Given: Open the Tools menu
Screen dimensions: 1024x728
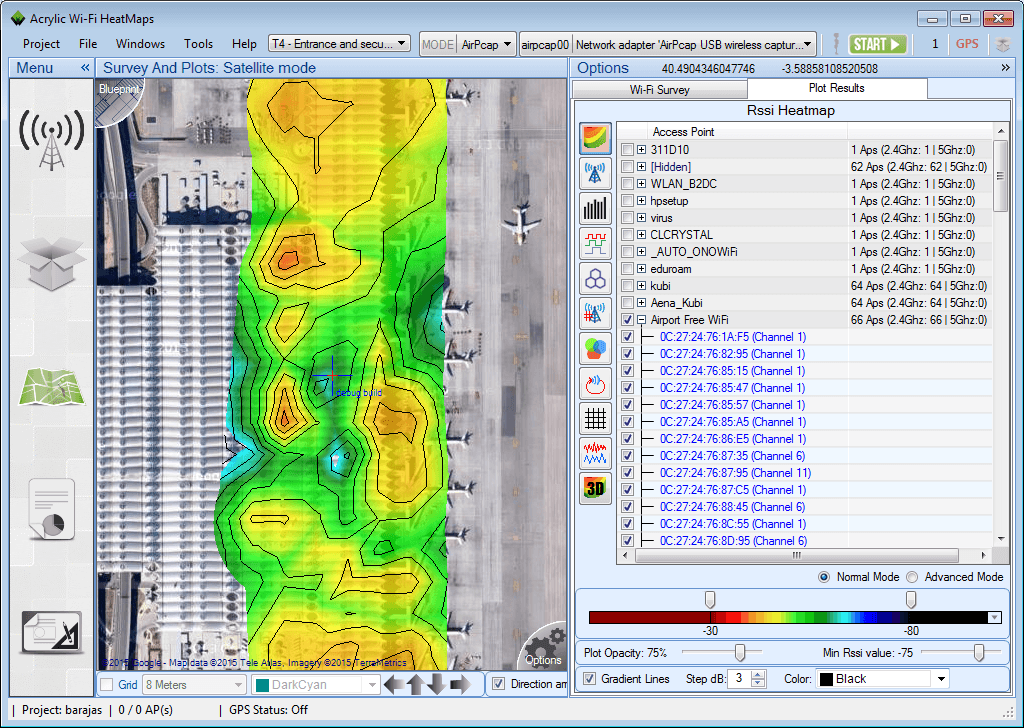Looking at the screenshot, I should tap(198, 43).
